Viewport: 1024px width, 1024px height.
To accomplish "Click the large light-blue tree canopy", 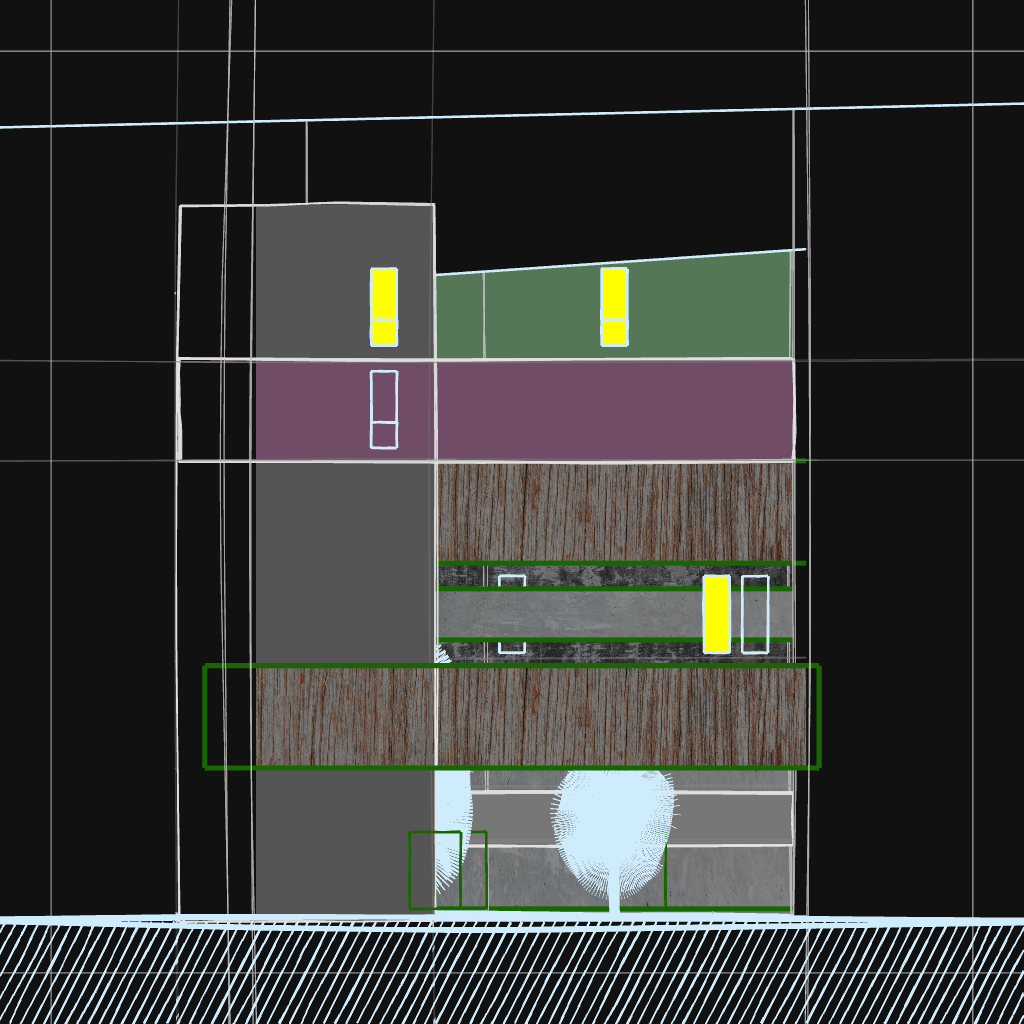I will pyautogui.click(x=615, y=825).
